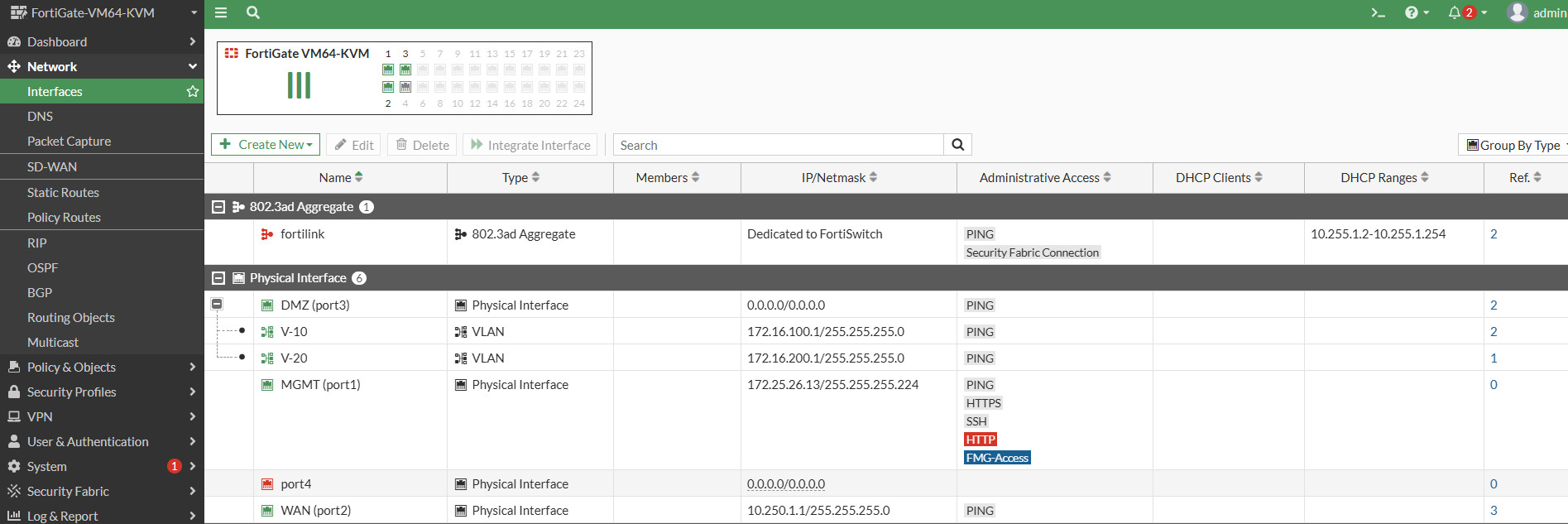Viewport: 1568px width, 524px height.
Task: Expand the System menu
Action: (x=102, y=466)
